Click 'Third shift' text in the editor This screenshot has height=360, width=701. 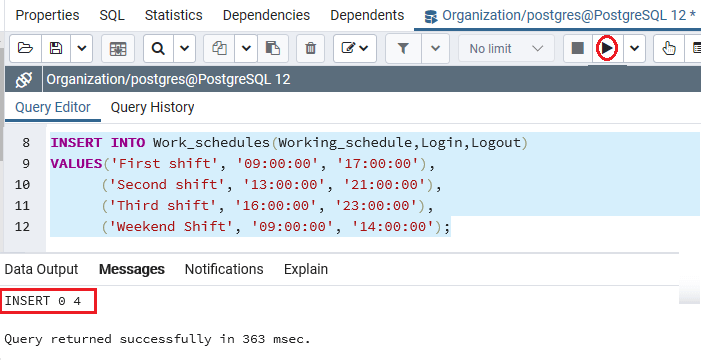163,206
